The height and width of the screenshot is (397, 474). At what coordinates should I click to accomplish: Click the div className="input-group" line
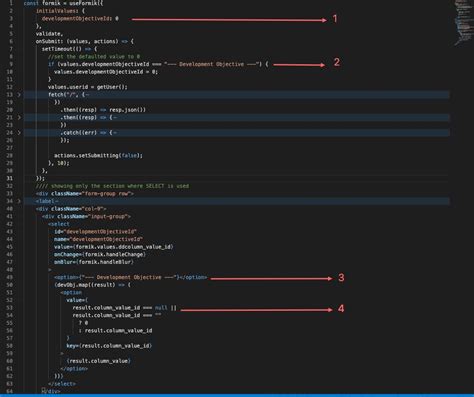coord(86,217)
